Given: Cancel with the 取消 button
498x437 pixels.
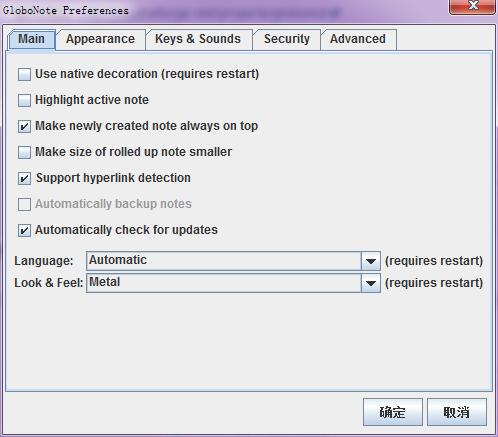Looking at the screenshot, I should tap(457, 412).
